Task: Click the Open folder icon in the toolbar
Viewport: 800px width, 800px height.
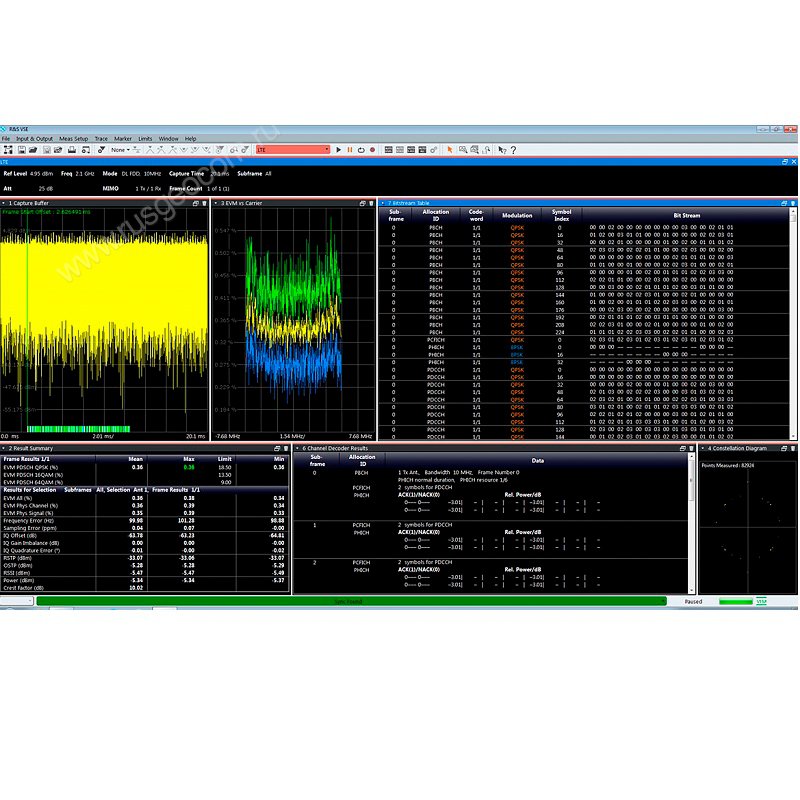Action: (33, 150)
